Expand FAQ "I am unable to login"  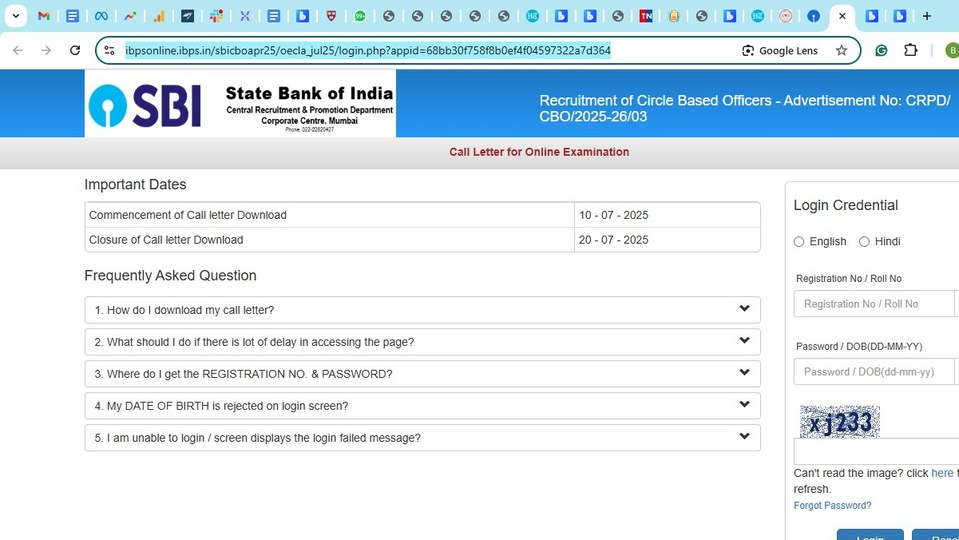pos(423,438)
